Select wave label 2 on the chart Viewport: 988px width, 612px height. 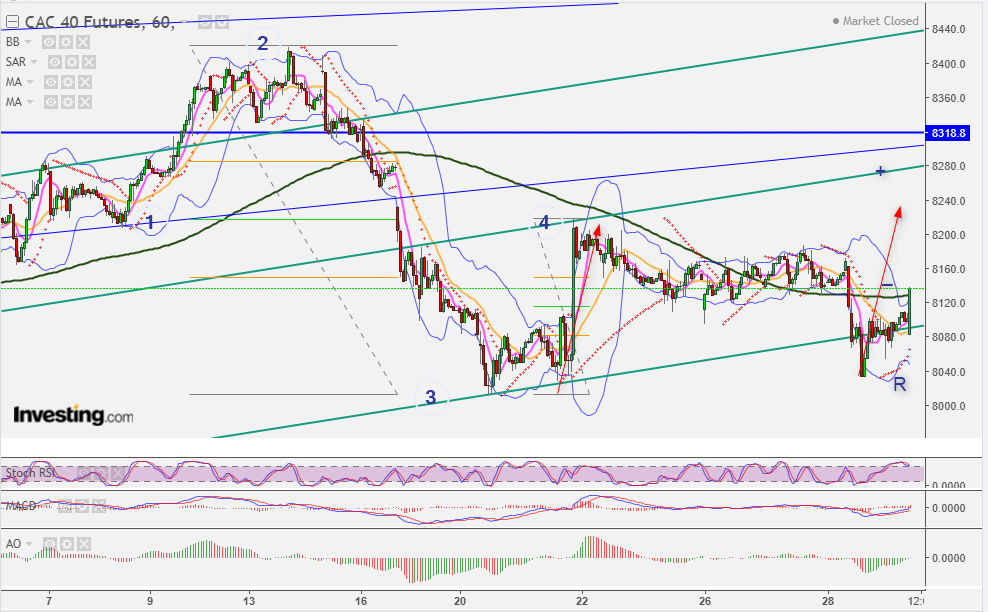click(262, 43)
